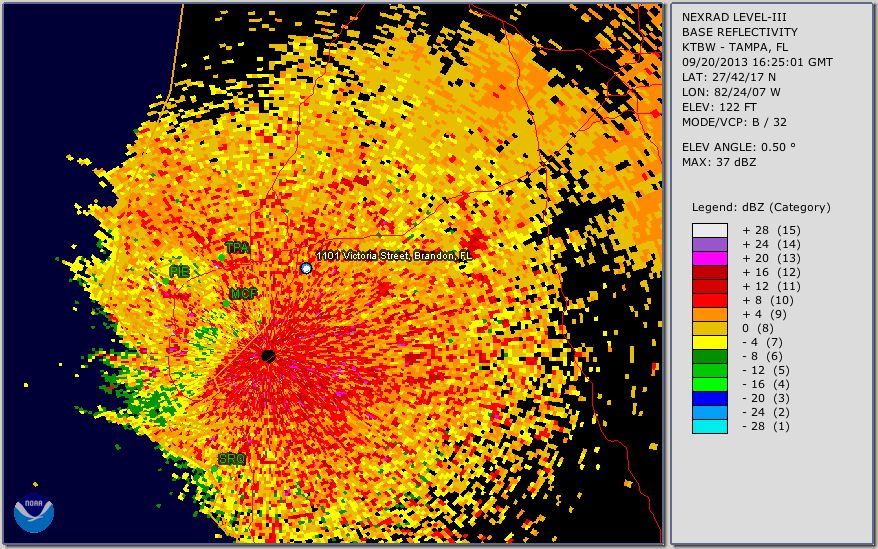
Task: Select the PIE airport marker
Action: point(179,271)
